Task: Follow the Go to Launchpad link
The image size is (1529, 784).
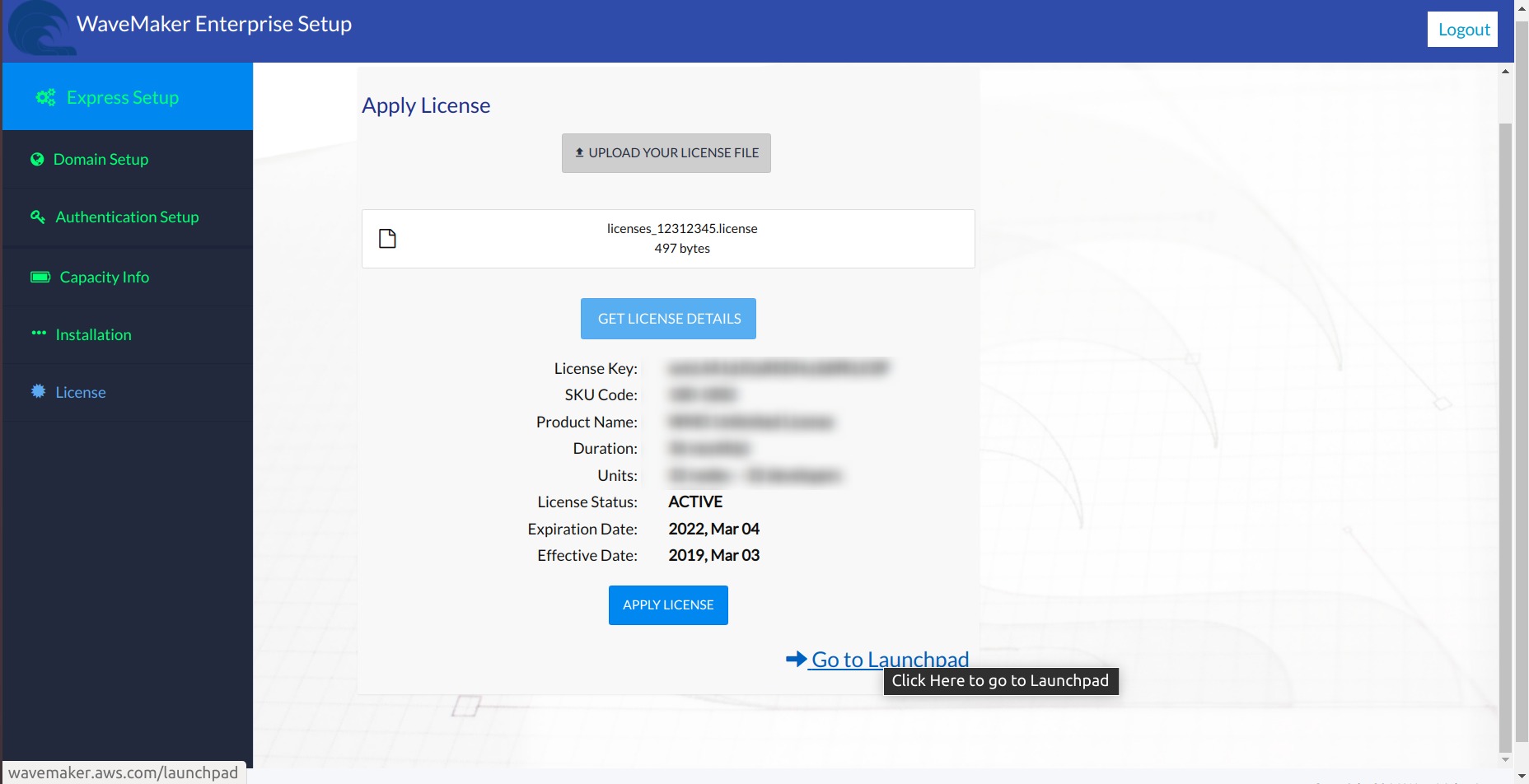Action: tap(890, 659)
